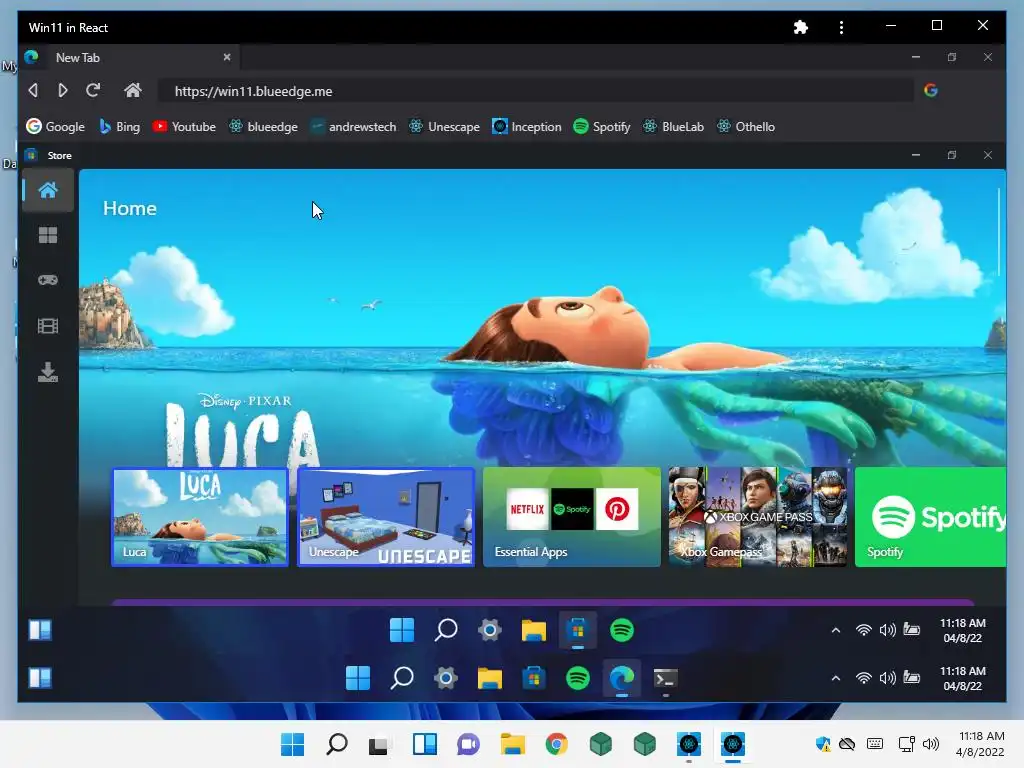This screenshot has height=768, width=1024.
Task: Click Search in the taskbar containing Terminal
Action: 402,679
